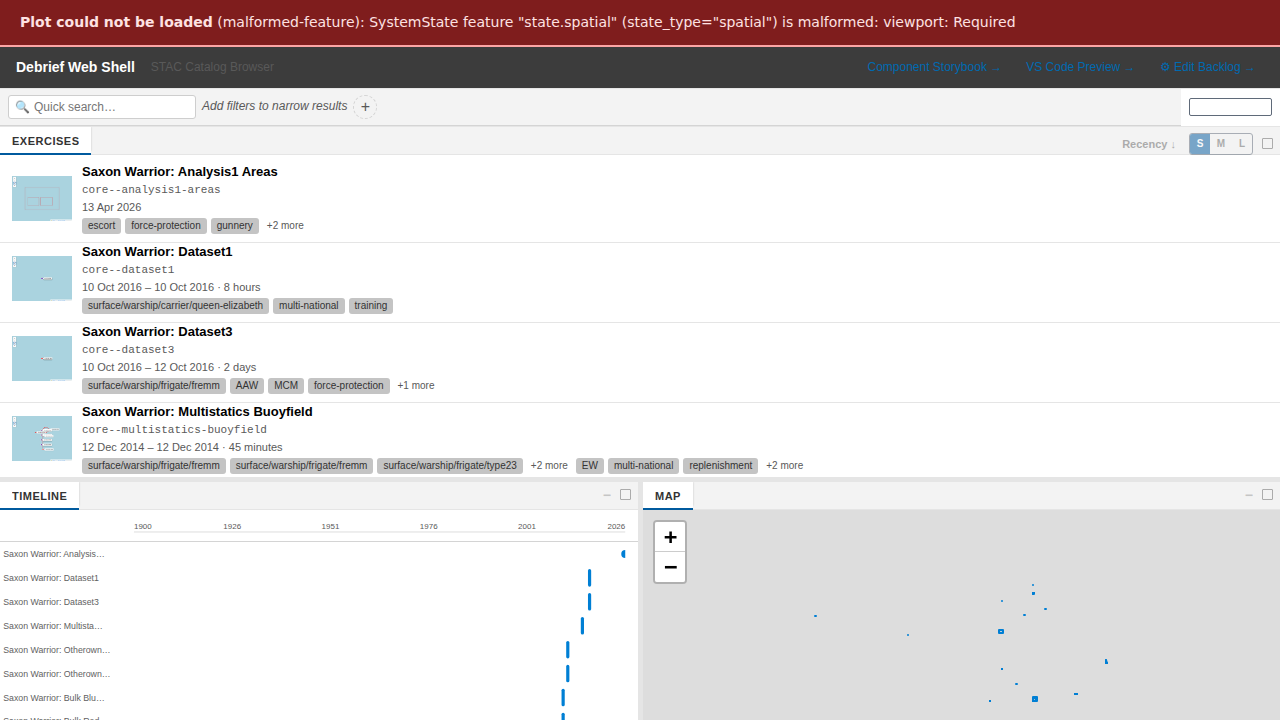The image size is (1280, 720).
Task: Filter by force-protection tag on Analysis1 Areas
Action: (166, 226)
